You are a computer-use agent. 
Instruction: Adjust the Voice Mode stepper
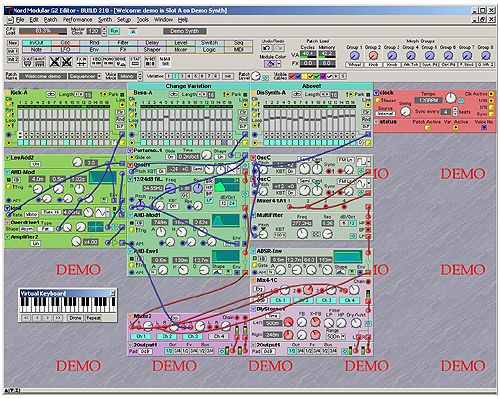tap(140, 76)
